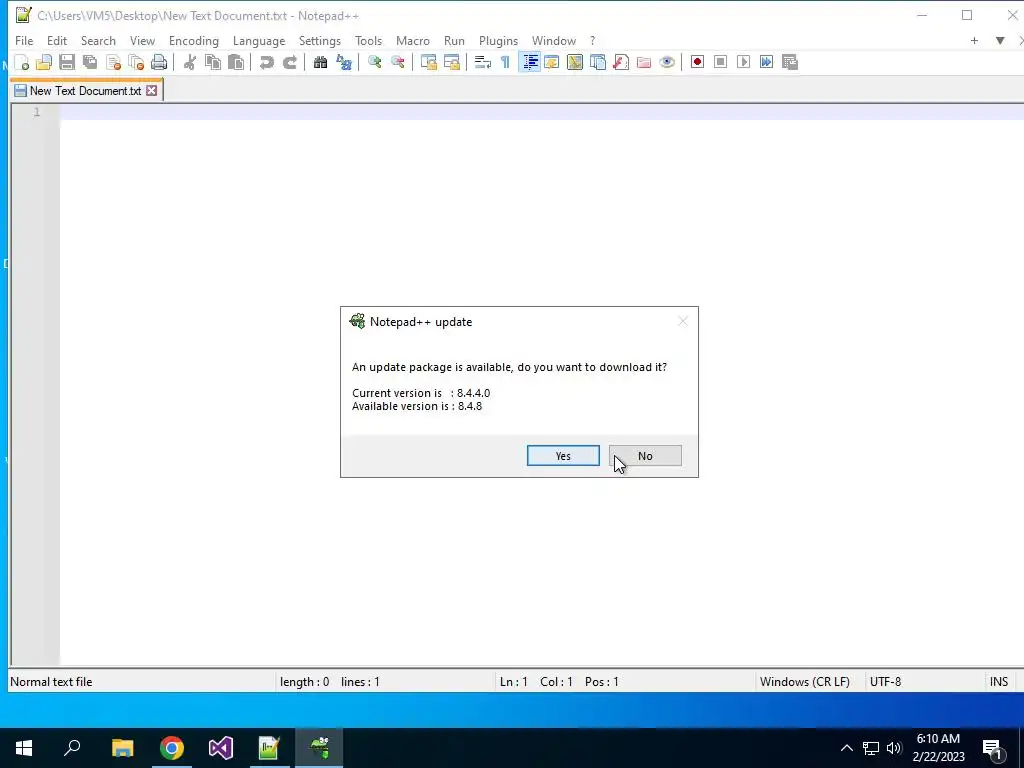The width and height of the screenshot is (1024, 768).
Task: Toggle the Function List panel icon
Action: pos(621,62)
